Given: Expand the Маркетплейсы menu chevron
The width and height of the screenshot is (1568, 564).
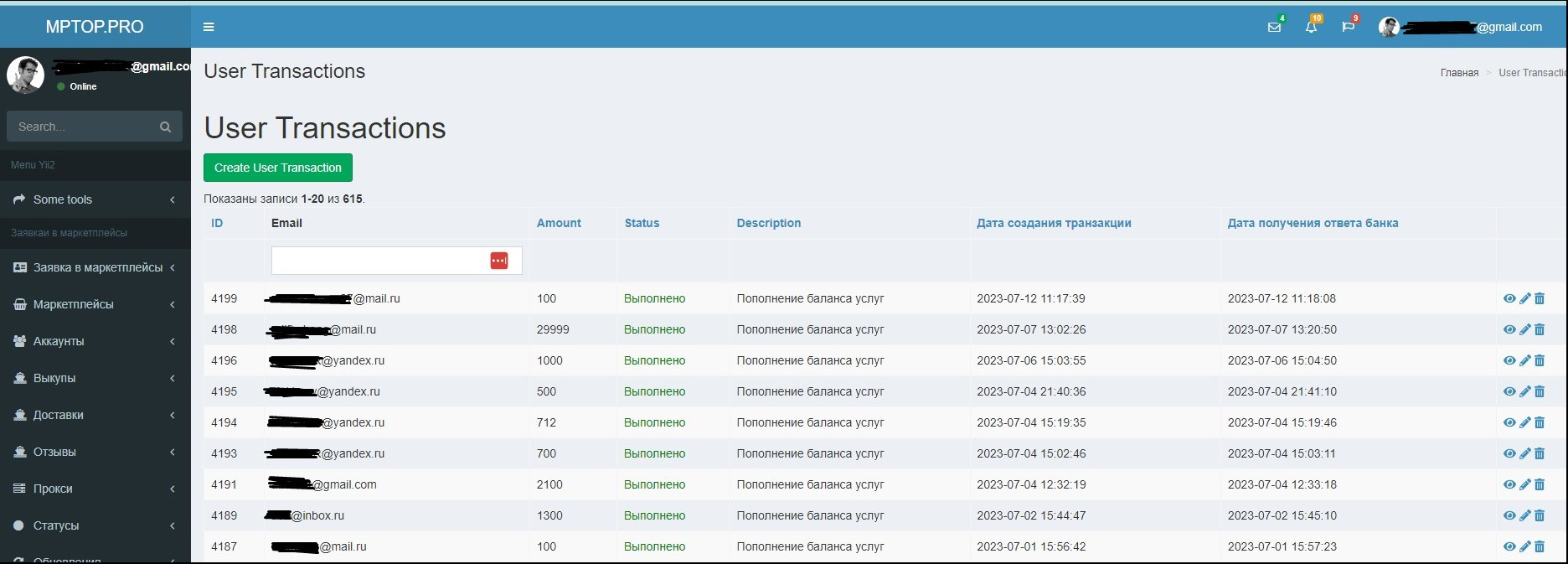Looking at the screenshot, I should [173, 304].
